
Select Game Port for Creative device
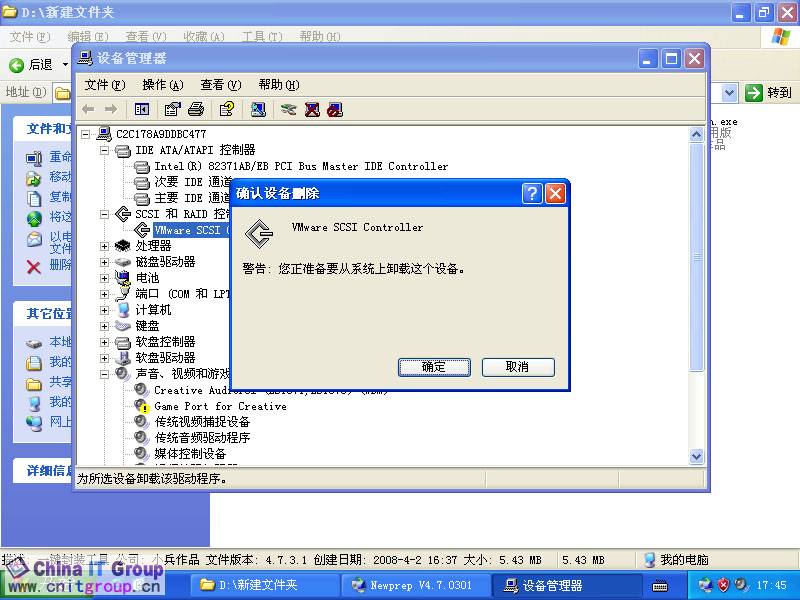(x=220, y=407)
